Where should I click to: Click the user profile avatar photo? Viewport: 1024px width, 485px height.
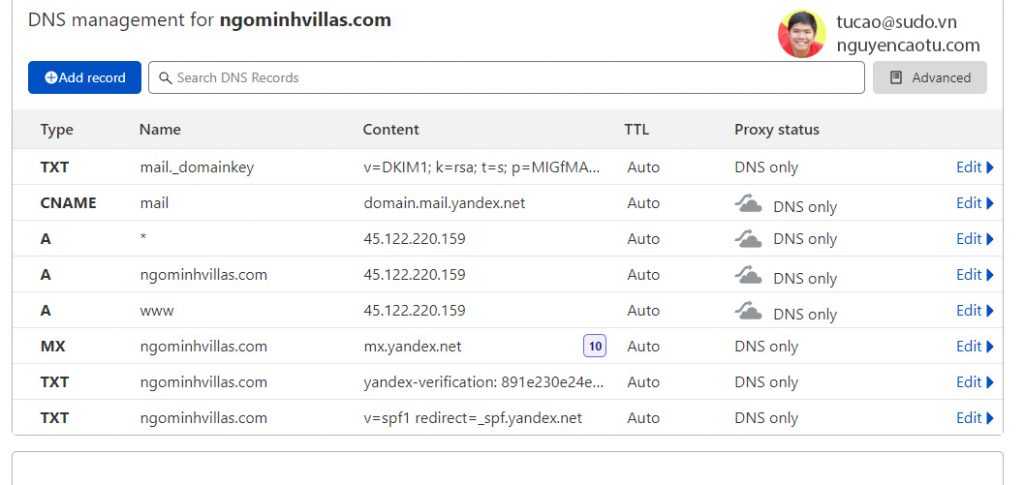[x=802, y=34]
